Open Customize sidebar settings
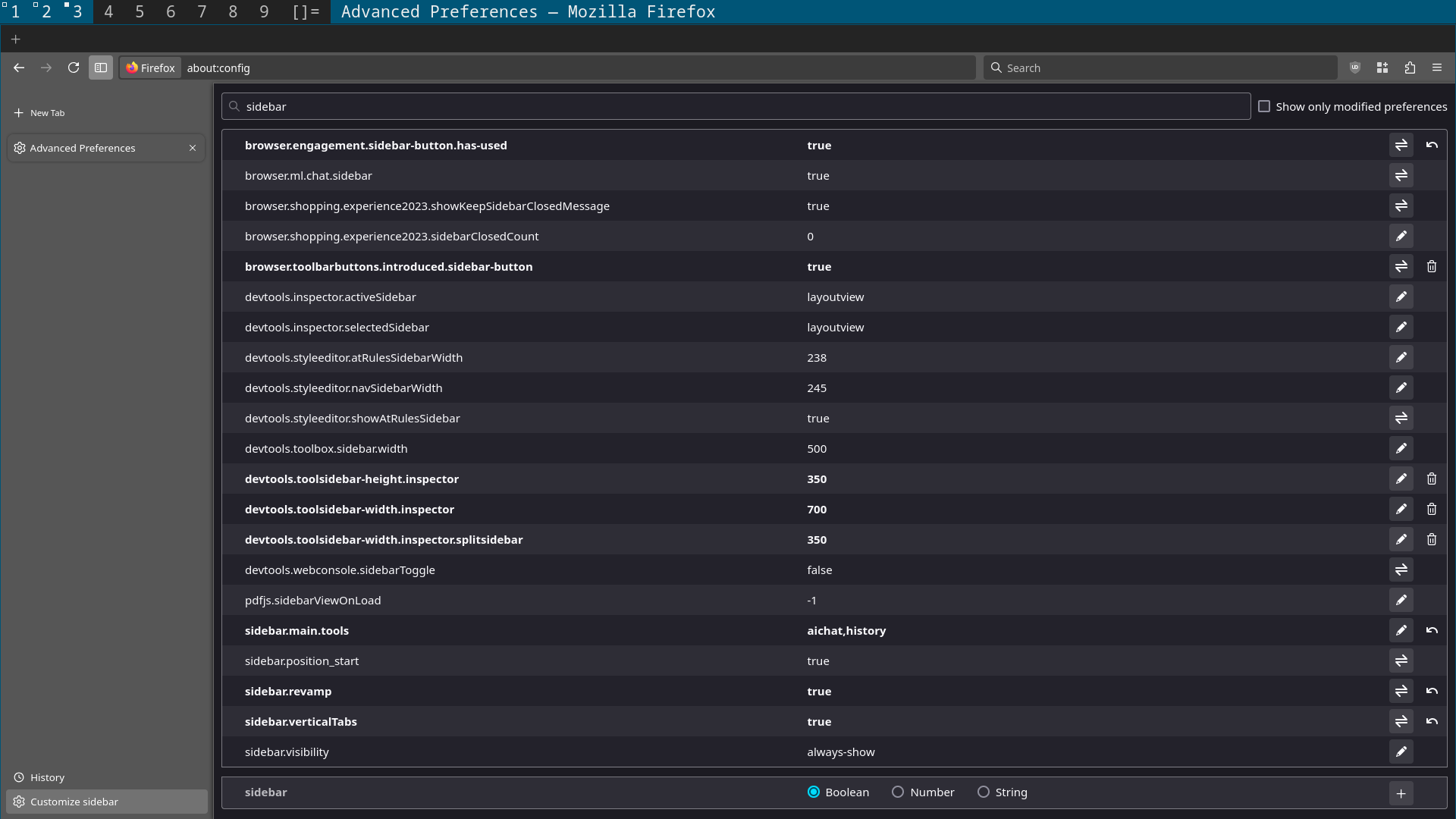Image resolution: width=1456 pixels, height=819 pixels. [74, 802]
